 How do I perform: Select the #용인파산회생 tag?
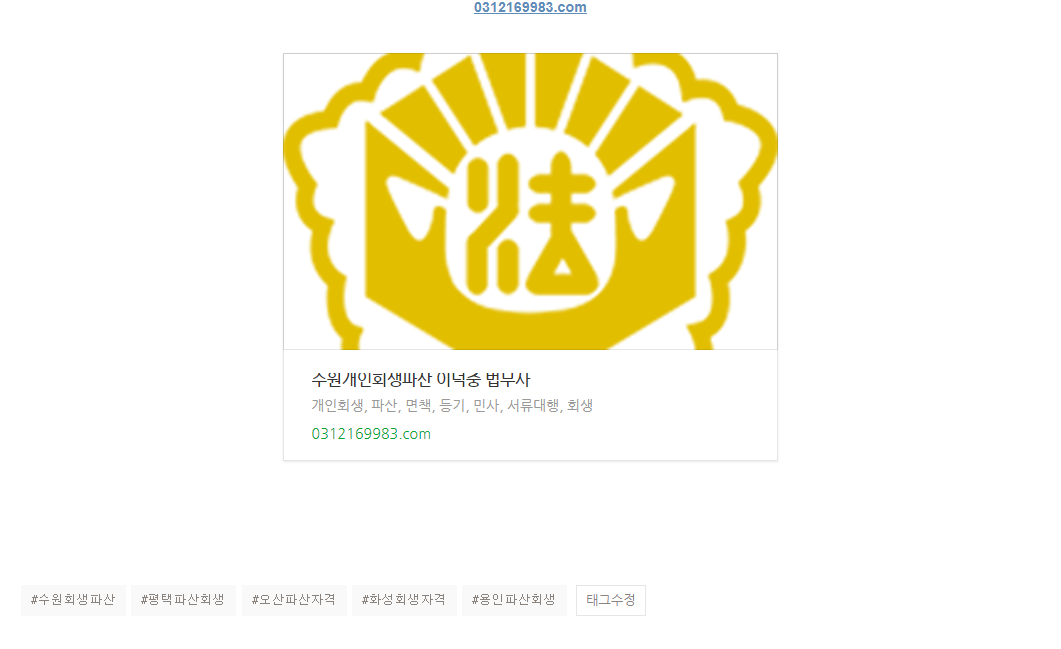(514, 600)
